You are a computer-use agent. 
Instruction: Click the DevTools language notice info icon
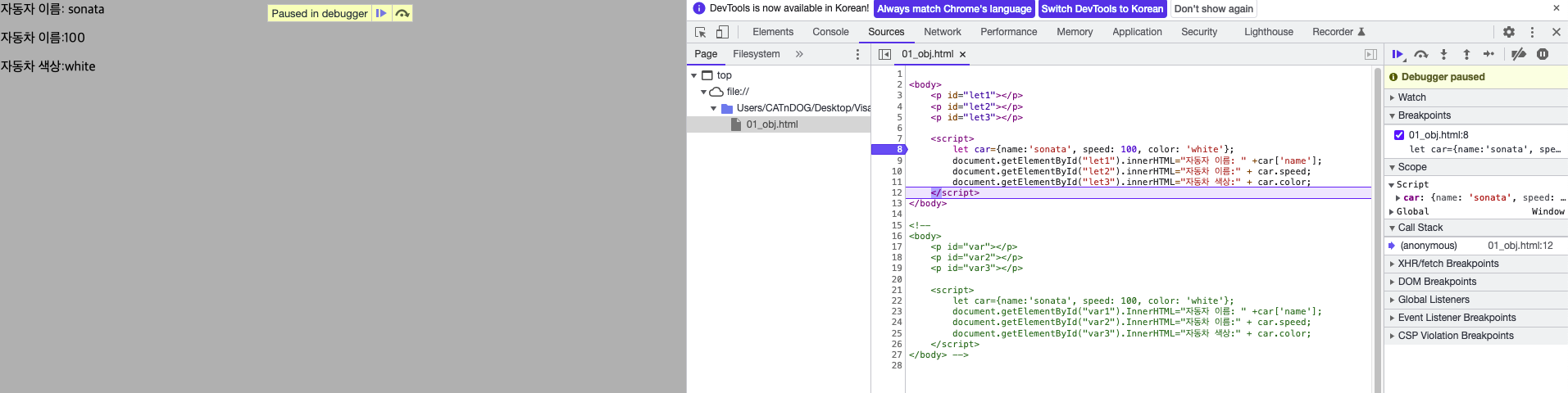point(699,8)
